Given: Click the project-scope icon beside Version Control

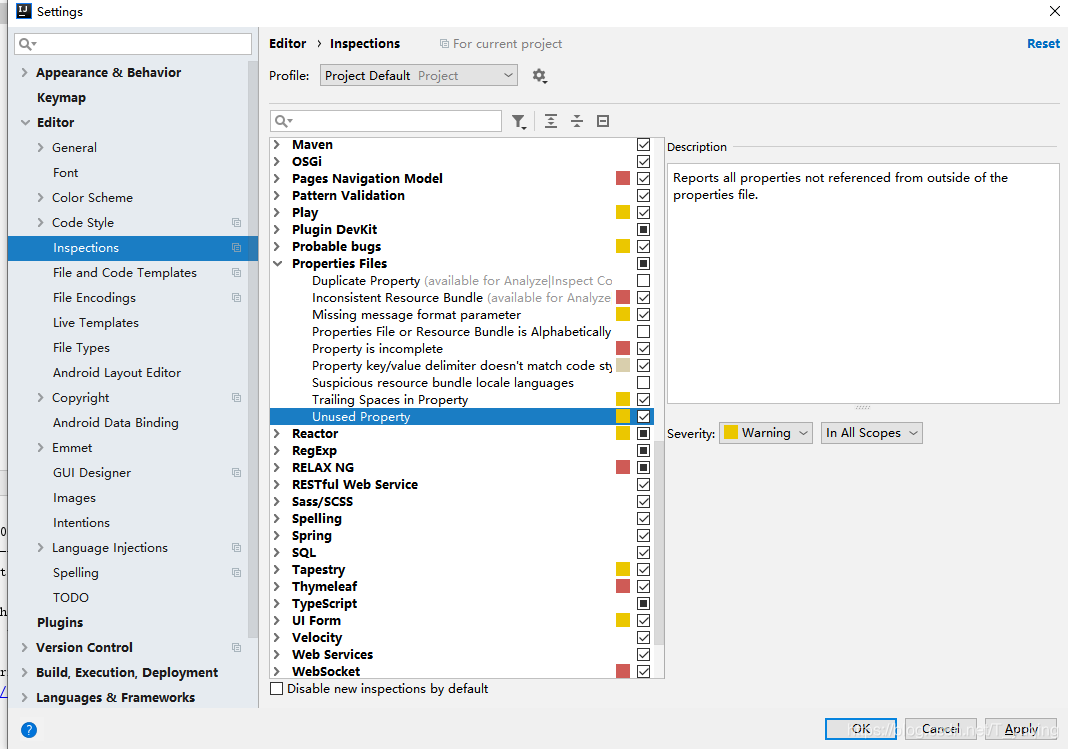Looking at the screenshot, I should (x=236, y=648).
